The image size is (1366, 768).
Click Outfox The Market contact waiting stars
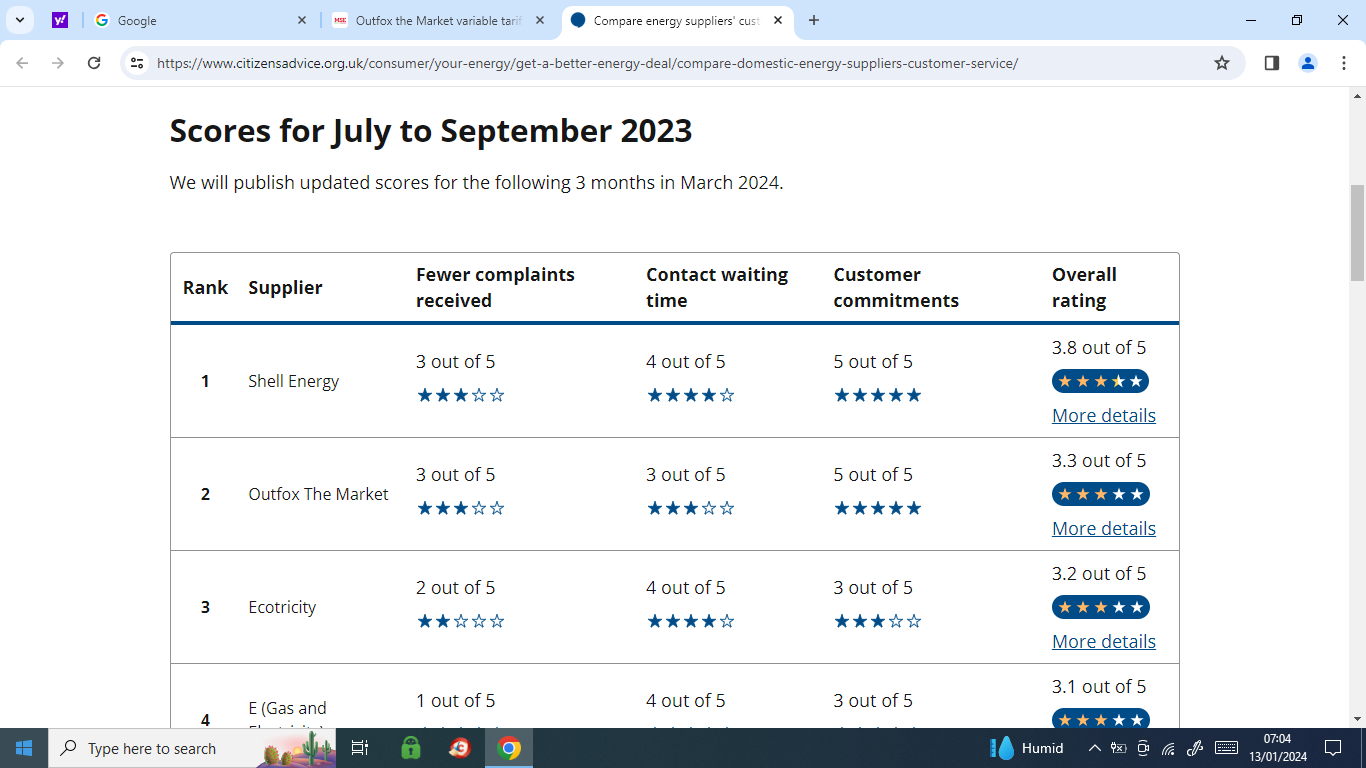tap(691, 508)
